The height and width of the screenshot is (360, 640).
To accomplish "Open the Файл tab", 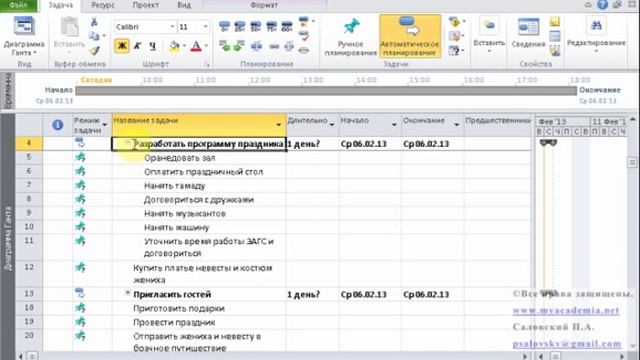I will coord(18,5).
